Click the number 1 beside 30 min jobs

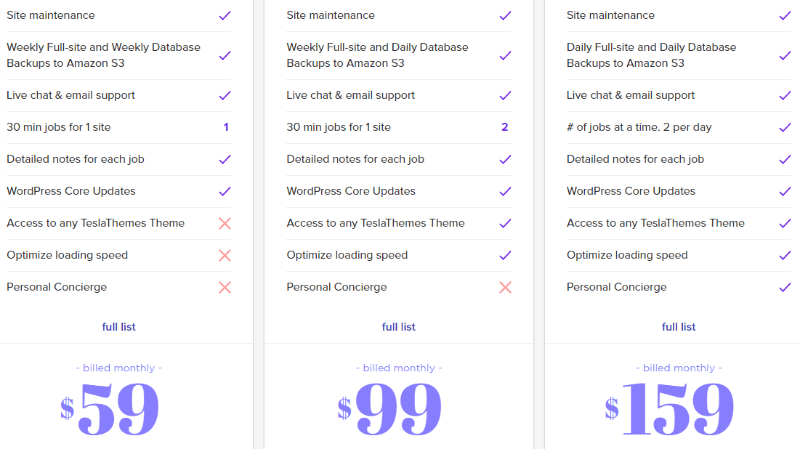coord(226,128)
